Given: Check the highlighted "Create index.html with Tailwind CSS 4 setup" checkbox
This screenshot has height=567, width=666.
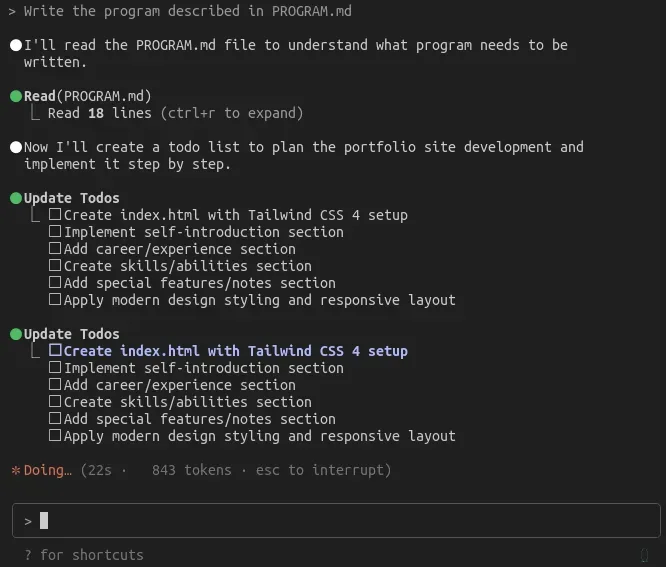Looking at the screenshot, I should pyautogui.click(x=56, y=351).
